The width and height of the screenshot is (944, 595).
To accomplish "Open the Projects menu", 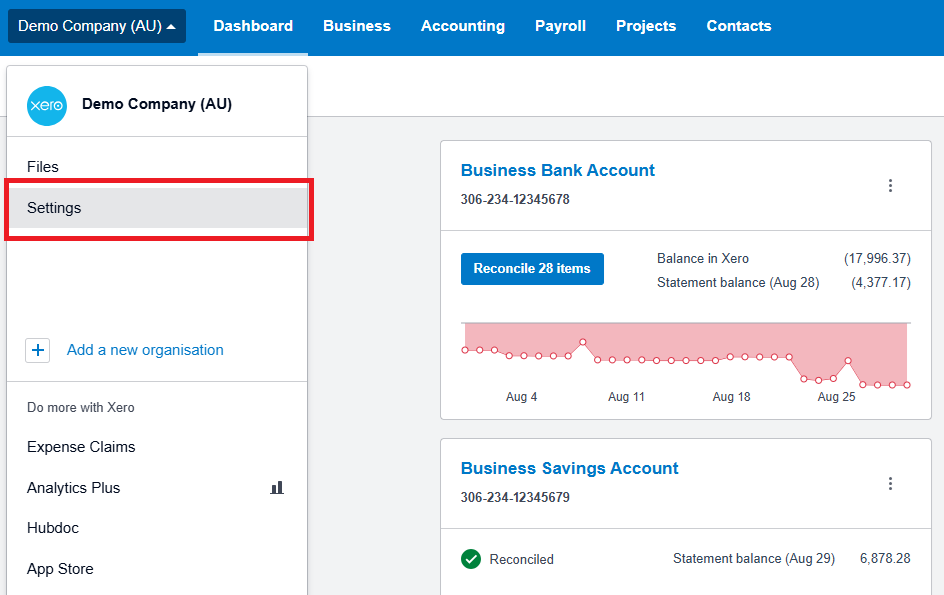I will click(646, 26).
